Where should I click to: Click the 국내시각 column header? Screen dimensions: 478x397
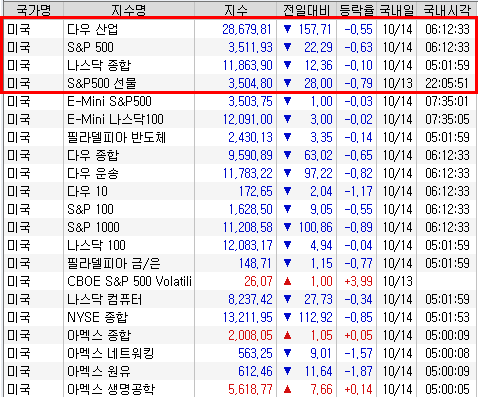click(447, 10)
